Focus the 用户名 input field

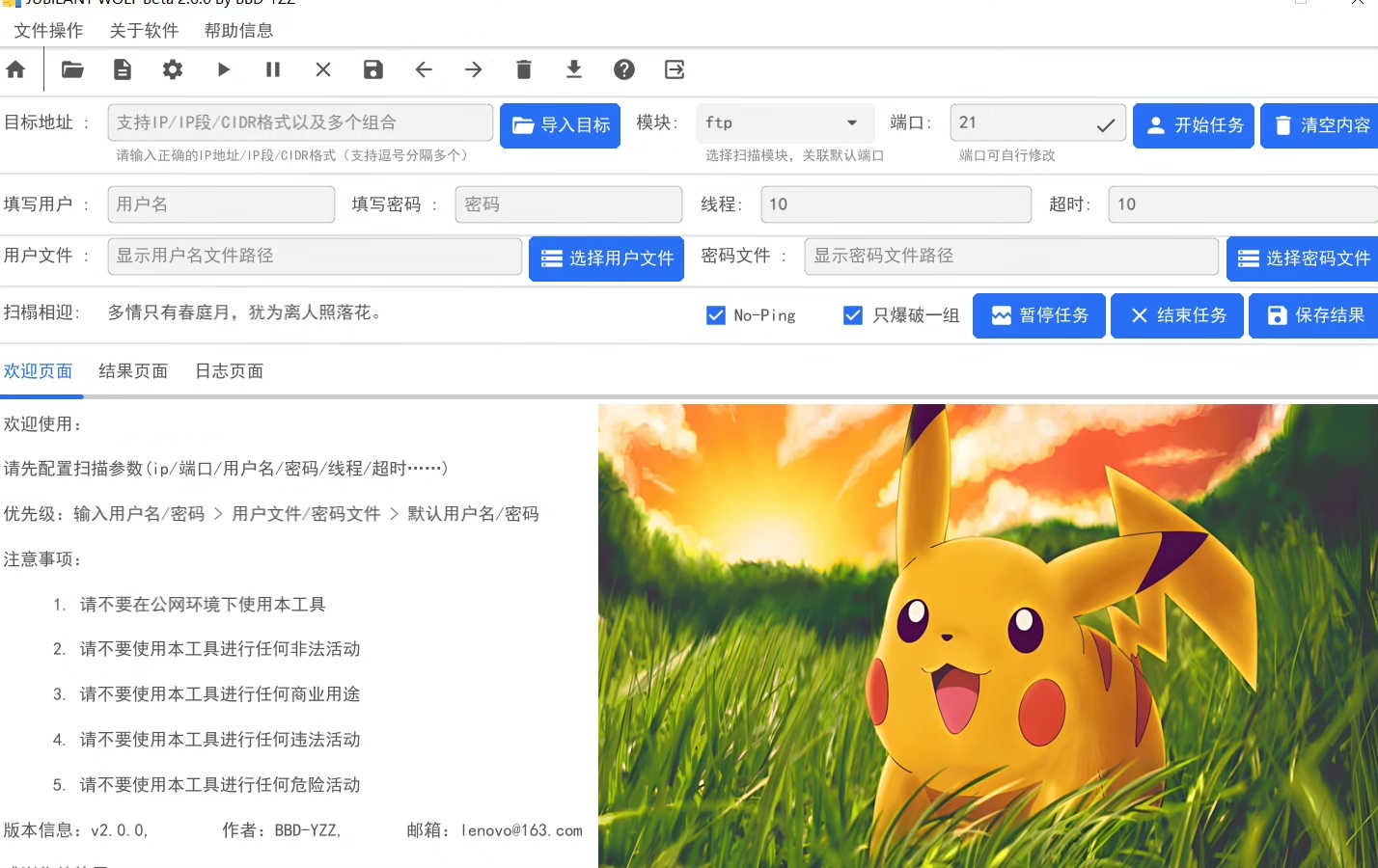click(221, 204)
